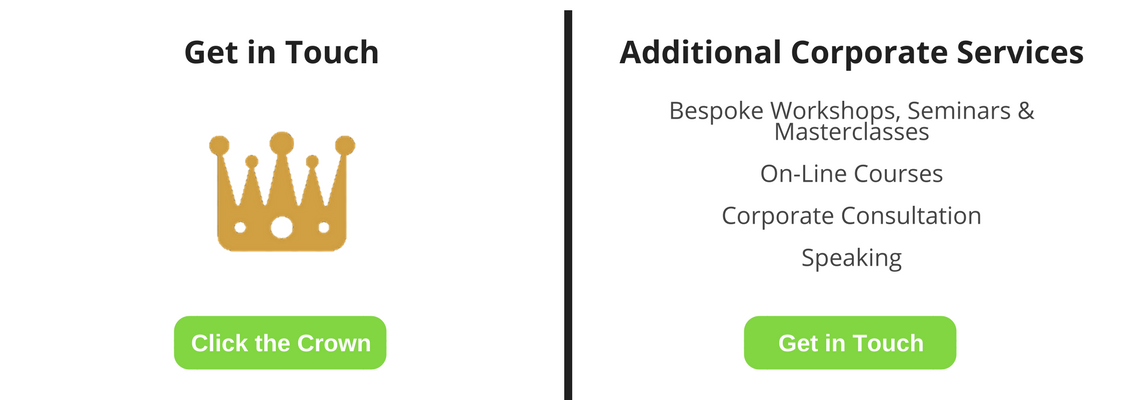Click the gold crown icon
This screenshot has height=400, width=1140.
pos(282,192)
